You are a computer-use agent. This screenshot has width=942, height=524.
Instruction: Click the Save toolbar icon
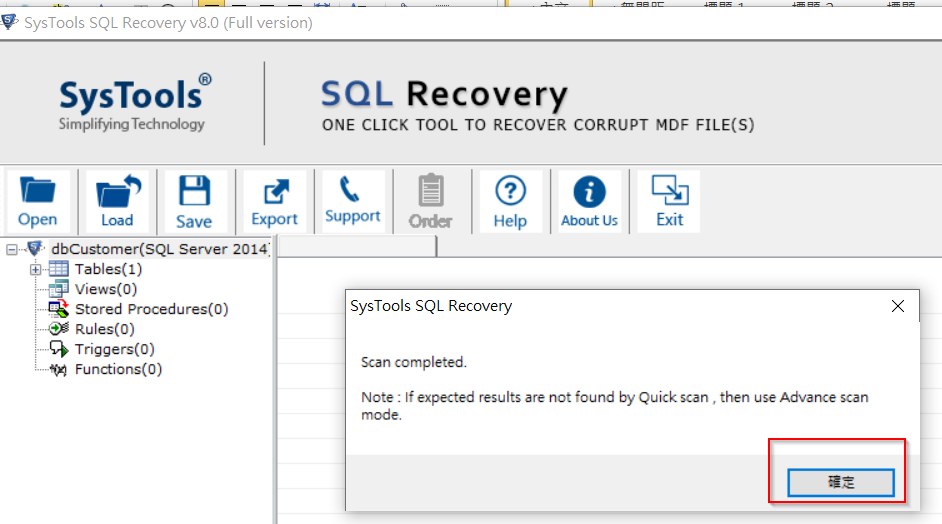194,201
